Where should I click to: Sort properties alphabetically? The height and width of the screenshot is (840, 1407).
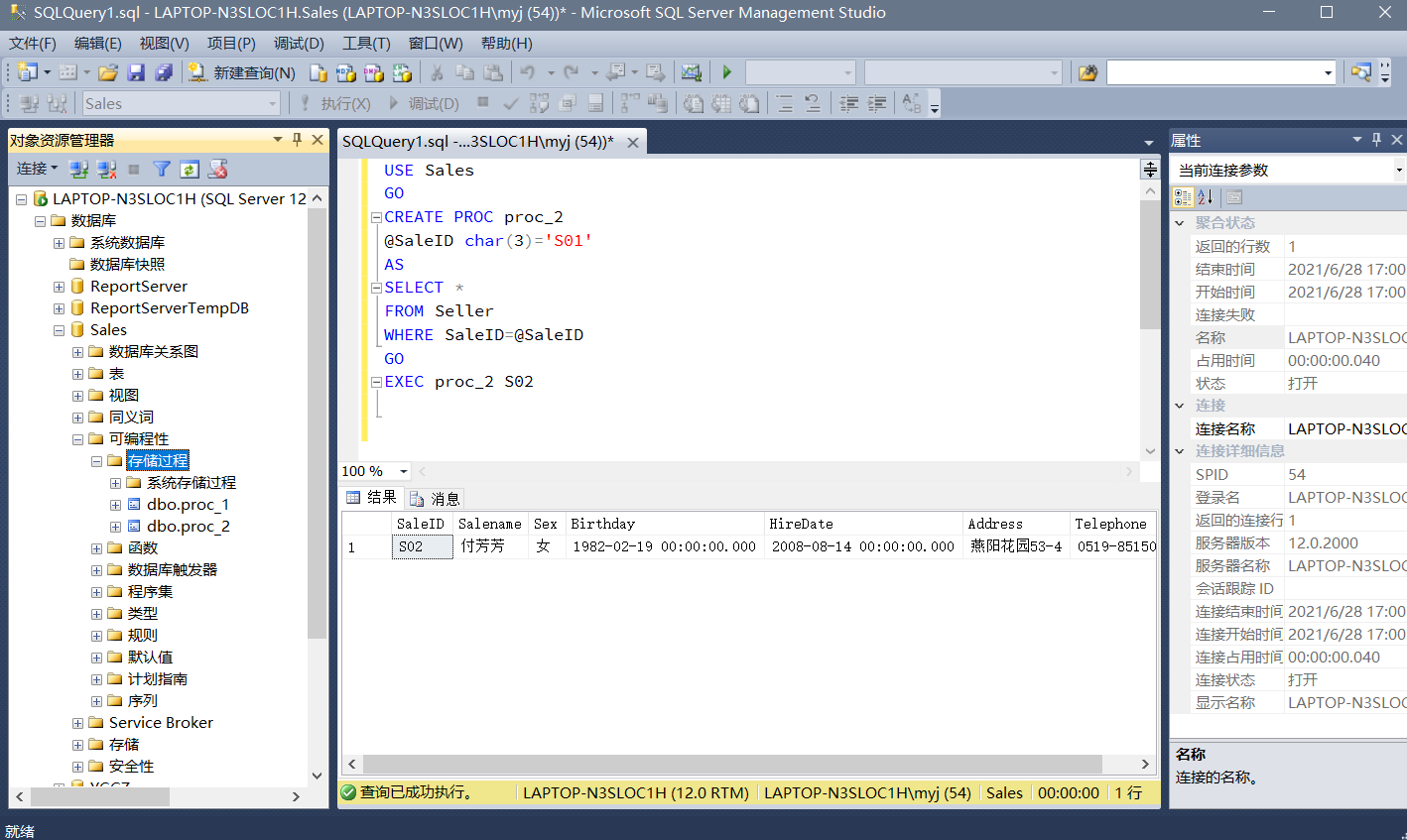coord(1206,197)
